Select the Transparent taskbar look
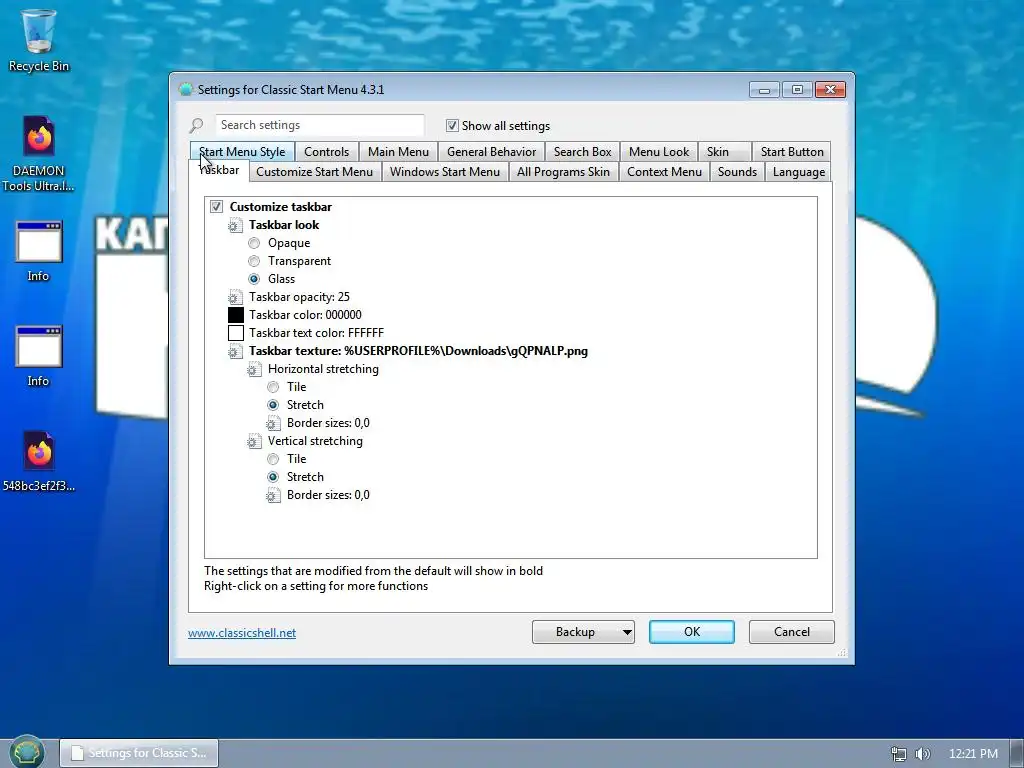 [254, 261]
